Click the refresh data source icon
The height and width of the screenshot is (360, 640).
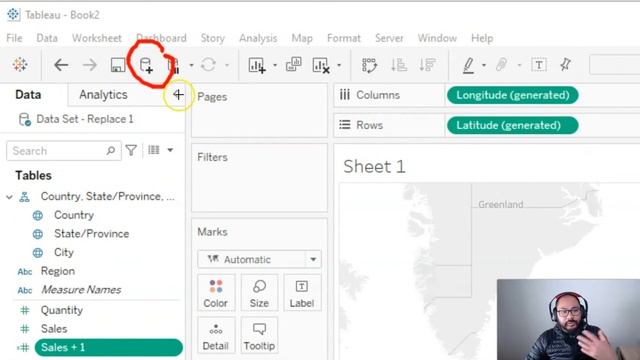[209, 64]
